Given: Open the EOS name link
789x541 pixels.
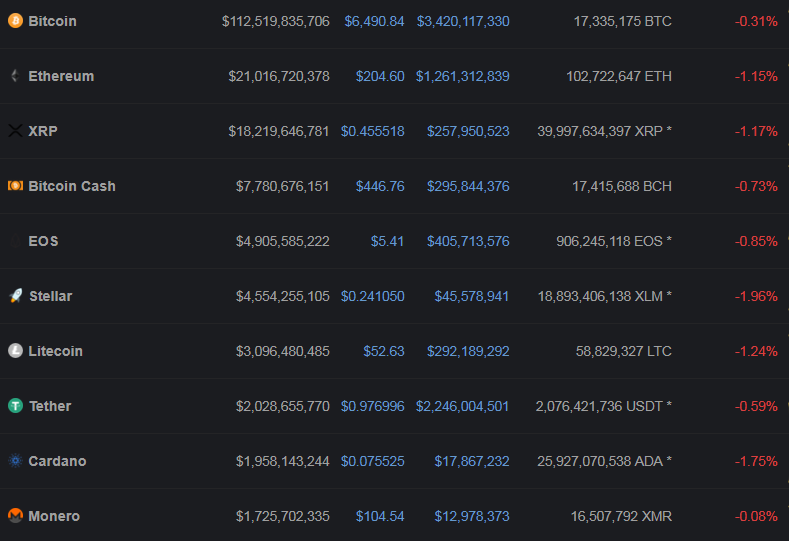Looking at the screenshot, I should [44, 241].
